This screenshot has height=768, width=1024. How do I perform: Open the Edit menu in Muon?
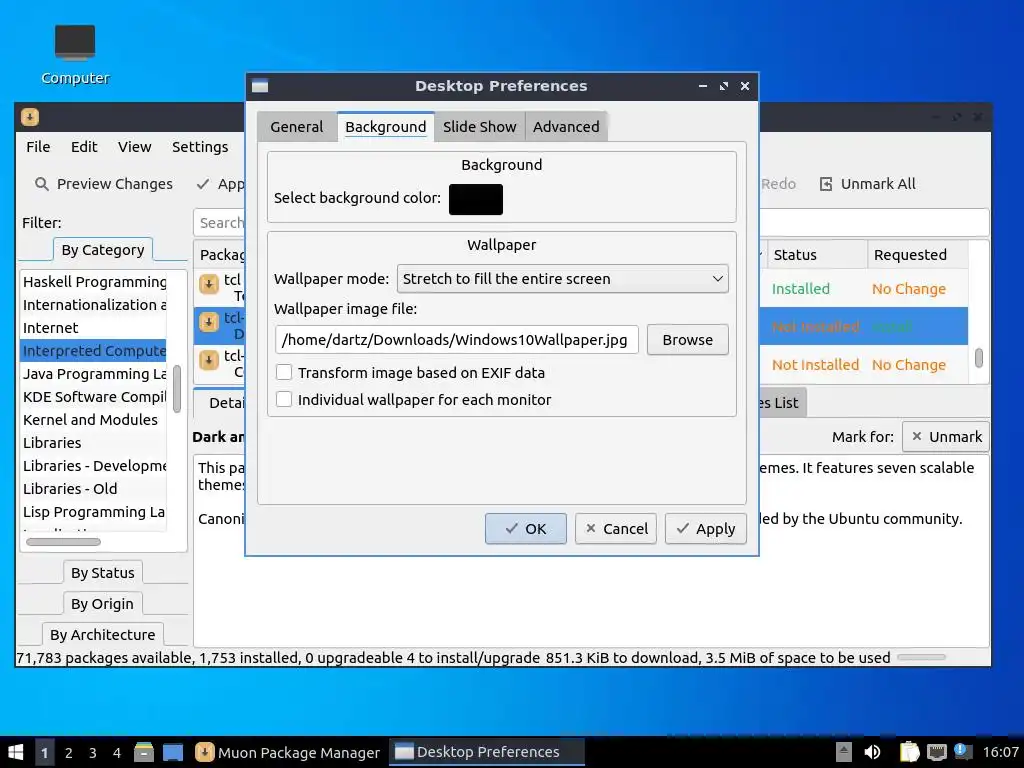pyautogui.click(x=84, y=147)
